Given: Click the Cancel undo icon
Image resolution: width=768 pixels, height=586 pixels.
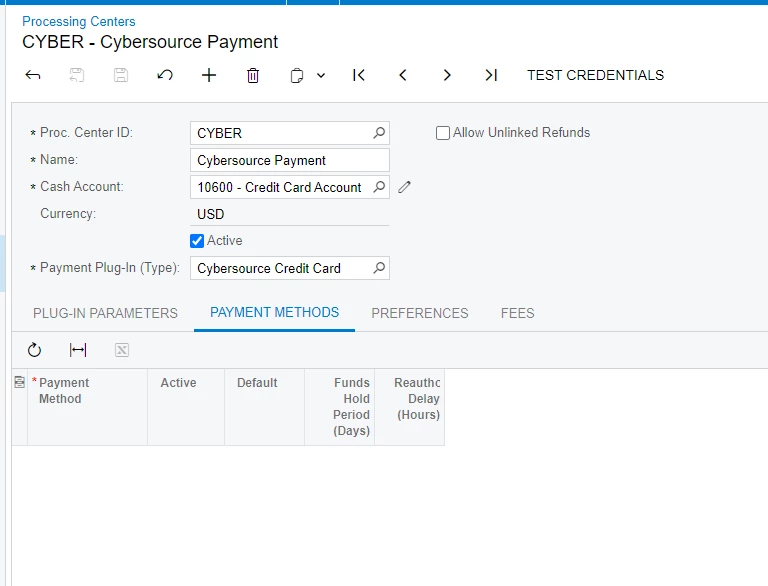Looking at the screenshot, I should tap(165, 75).
